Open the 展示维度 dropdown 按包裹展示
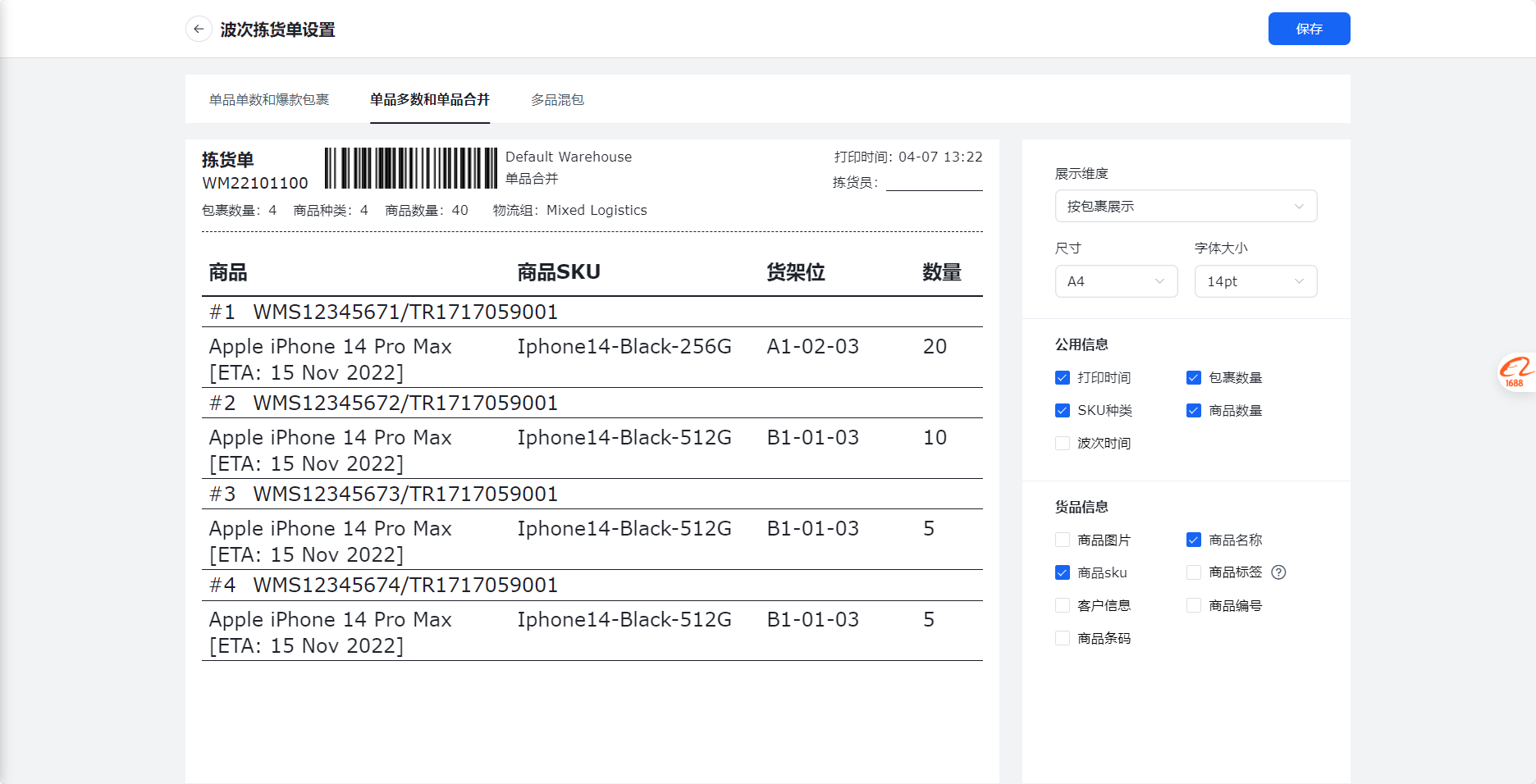The height and width of the screenshot is (784, 1536). [x=1186, y=206]
